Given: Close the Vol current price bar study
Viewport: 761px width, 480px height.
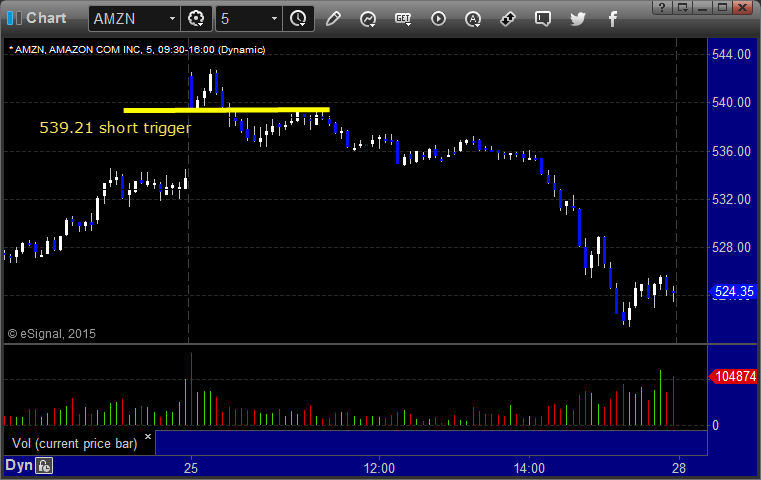Looking at the screenshot, I should point(148,436).
